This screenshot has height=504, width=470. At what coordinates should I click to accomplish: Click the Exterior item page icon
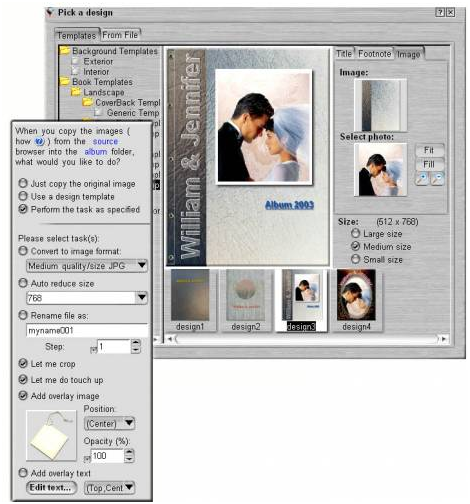pyautogui.click(x=76, y=61)
